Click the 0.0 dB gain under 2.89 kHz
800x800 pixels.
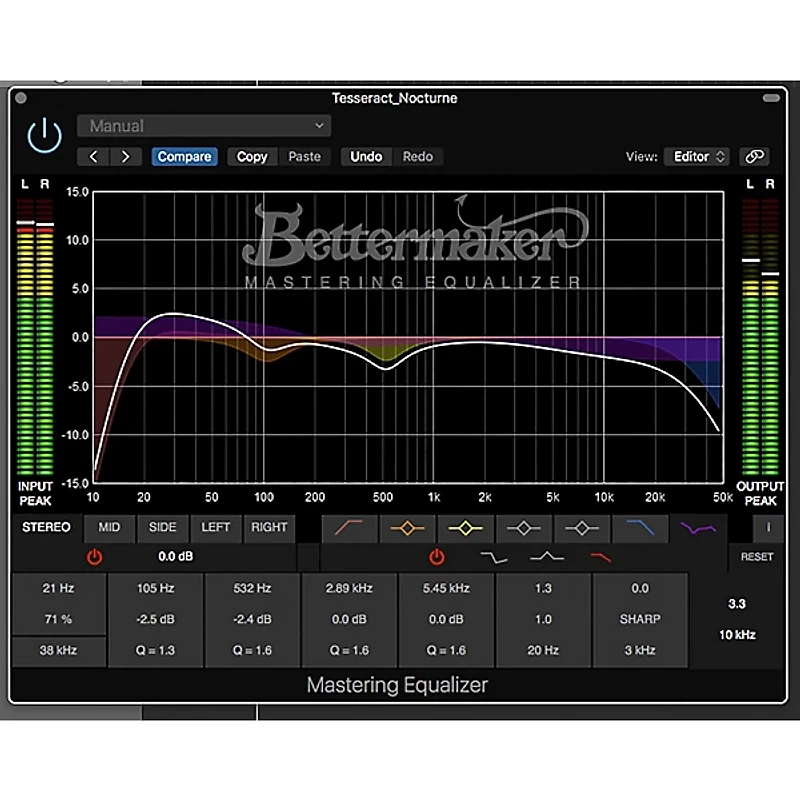349,619
